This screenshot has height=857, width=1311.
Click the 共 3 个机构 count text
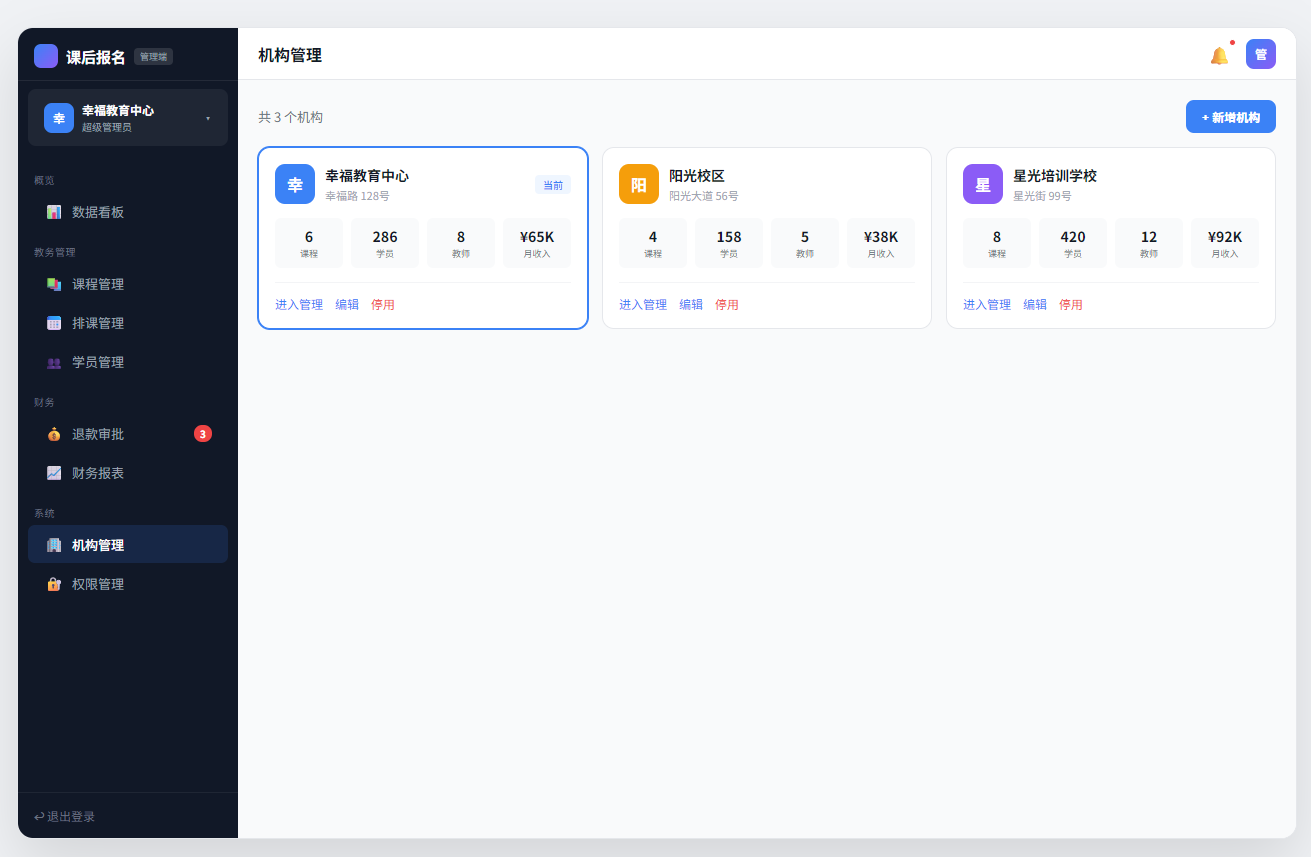pos(290,117)
